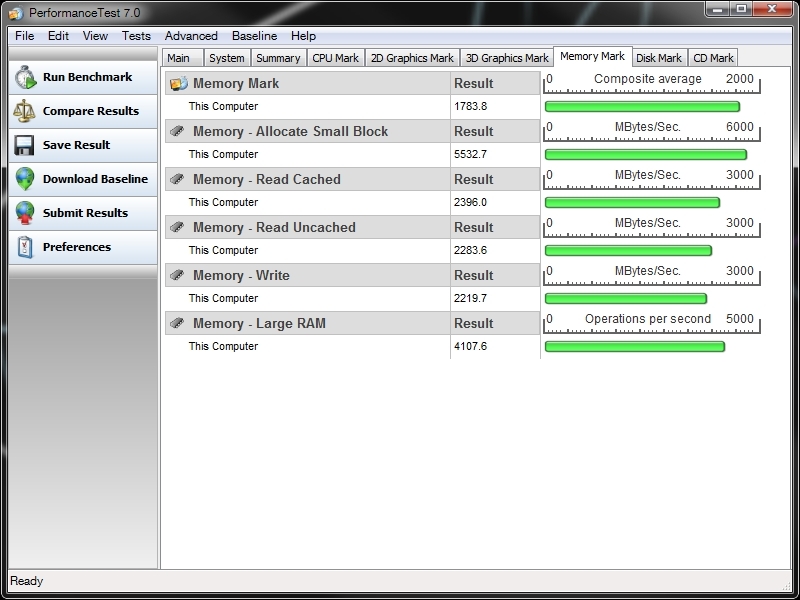The width and height of the screenshot is (800, 600).
Task: Click the Preferences button label
Action: point(77,247)
